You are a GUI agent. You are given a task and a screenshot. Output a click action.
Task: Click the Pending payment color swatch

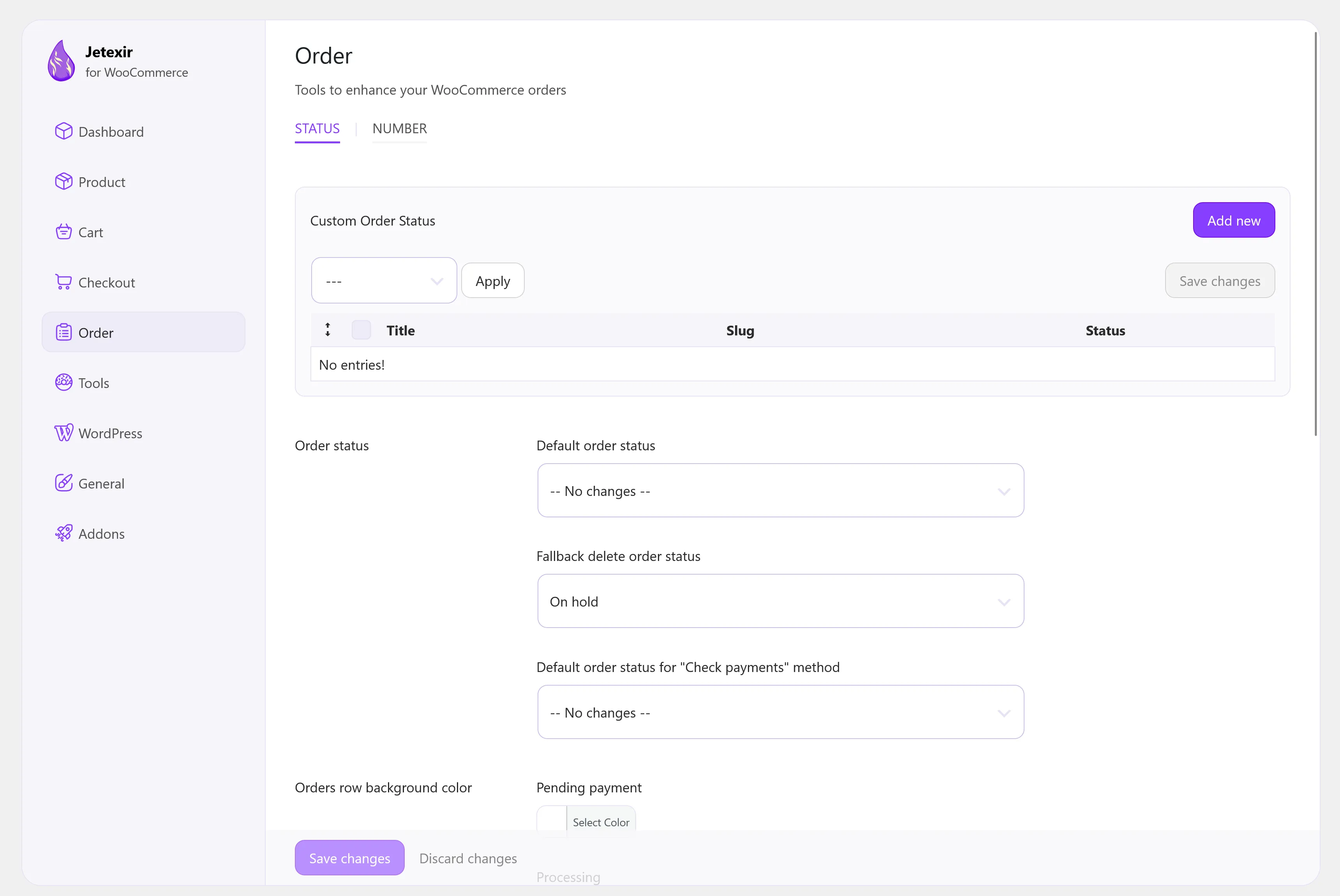click(552, 822)
